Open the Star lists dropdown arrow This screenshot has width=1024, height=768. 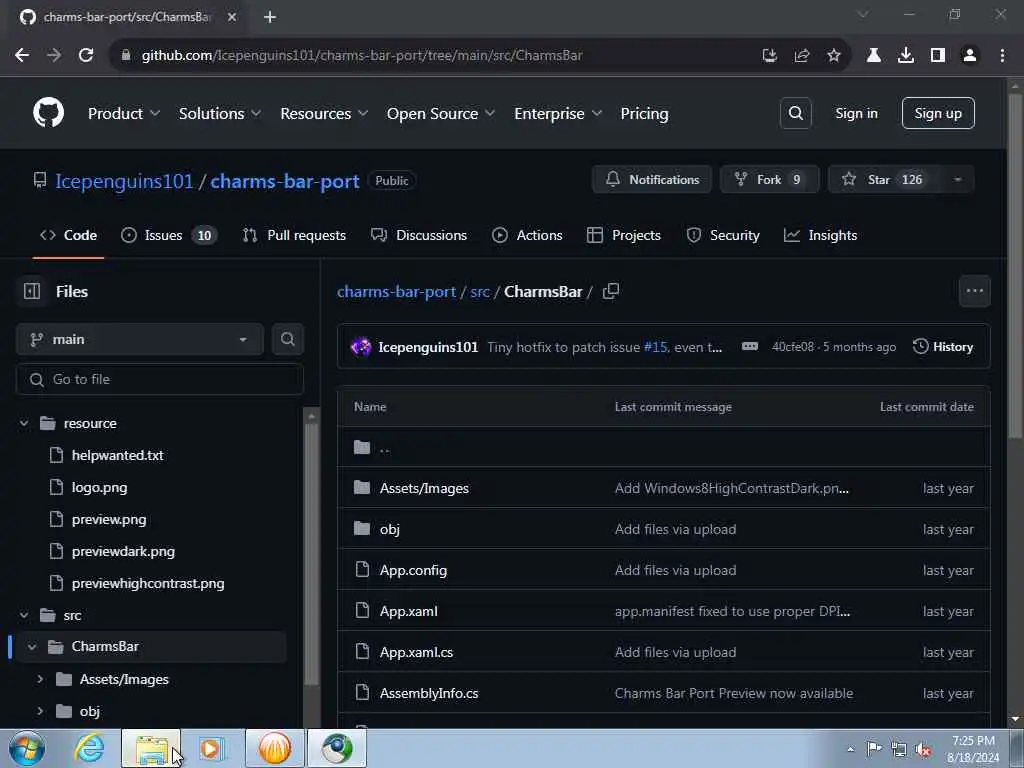tap(957, 180)
